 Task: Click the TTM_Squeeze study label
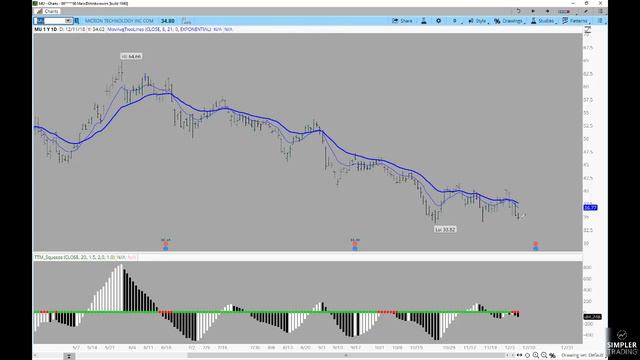tap(74, 257)
